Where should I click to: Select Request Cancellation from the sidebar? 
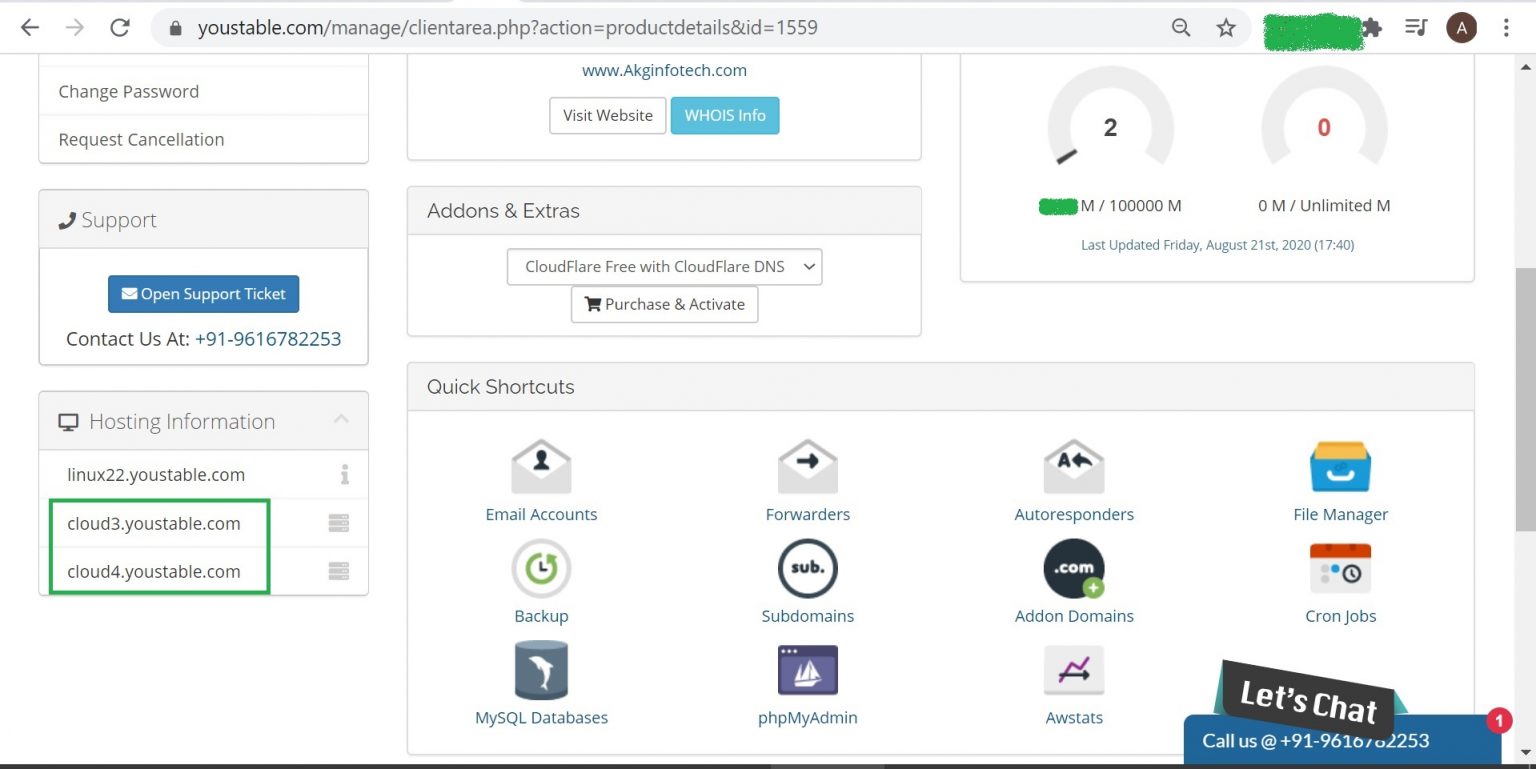140,139
